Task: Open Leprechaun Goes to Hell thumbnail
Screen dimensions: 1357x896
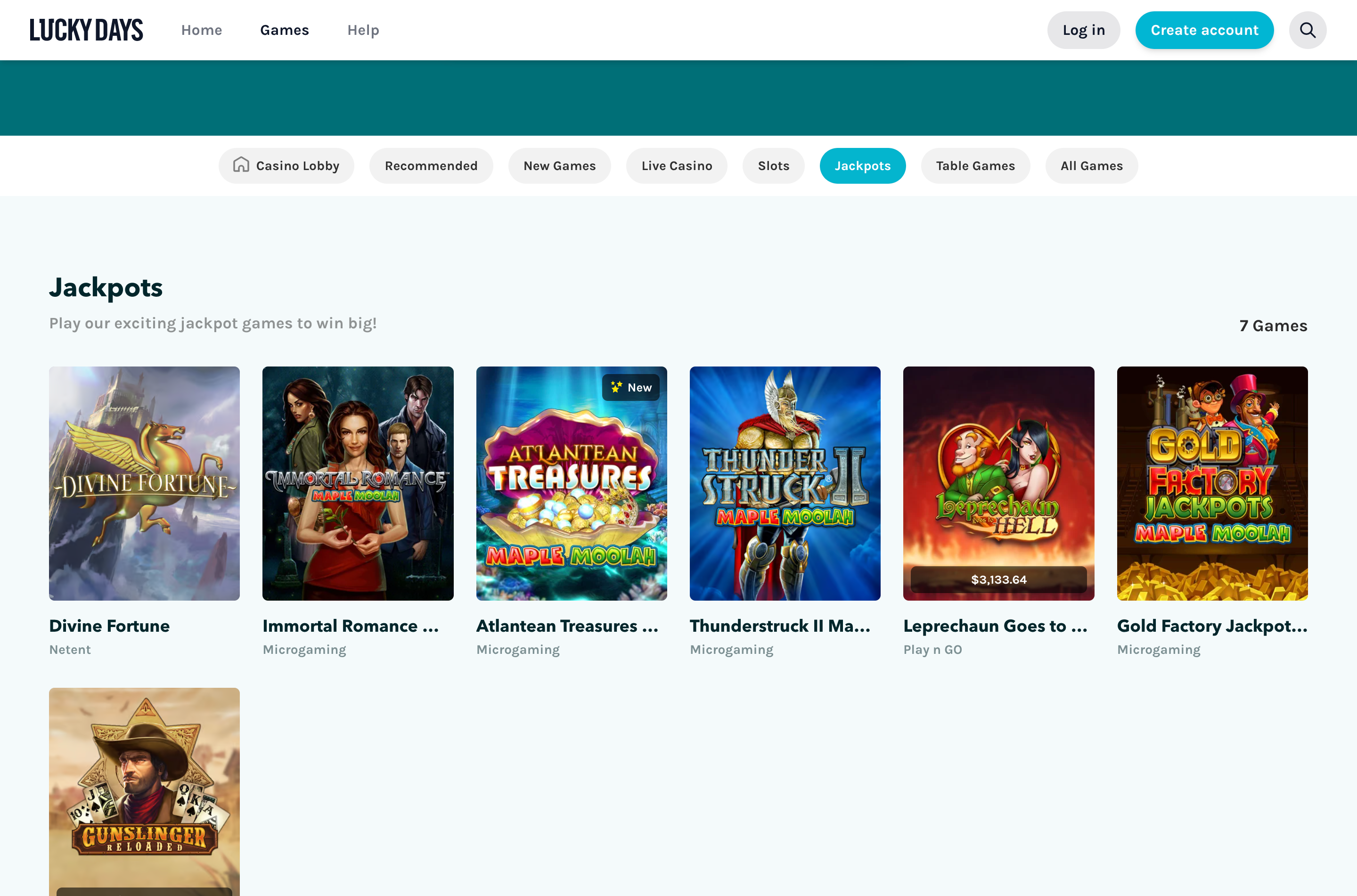Action: point(998,483)
